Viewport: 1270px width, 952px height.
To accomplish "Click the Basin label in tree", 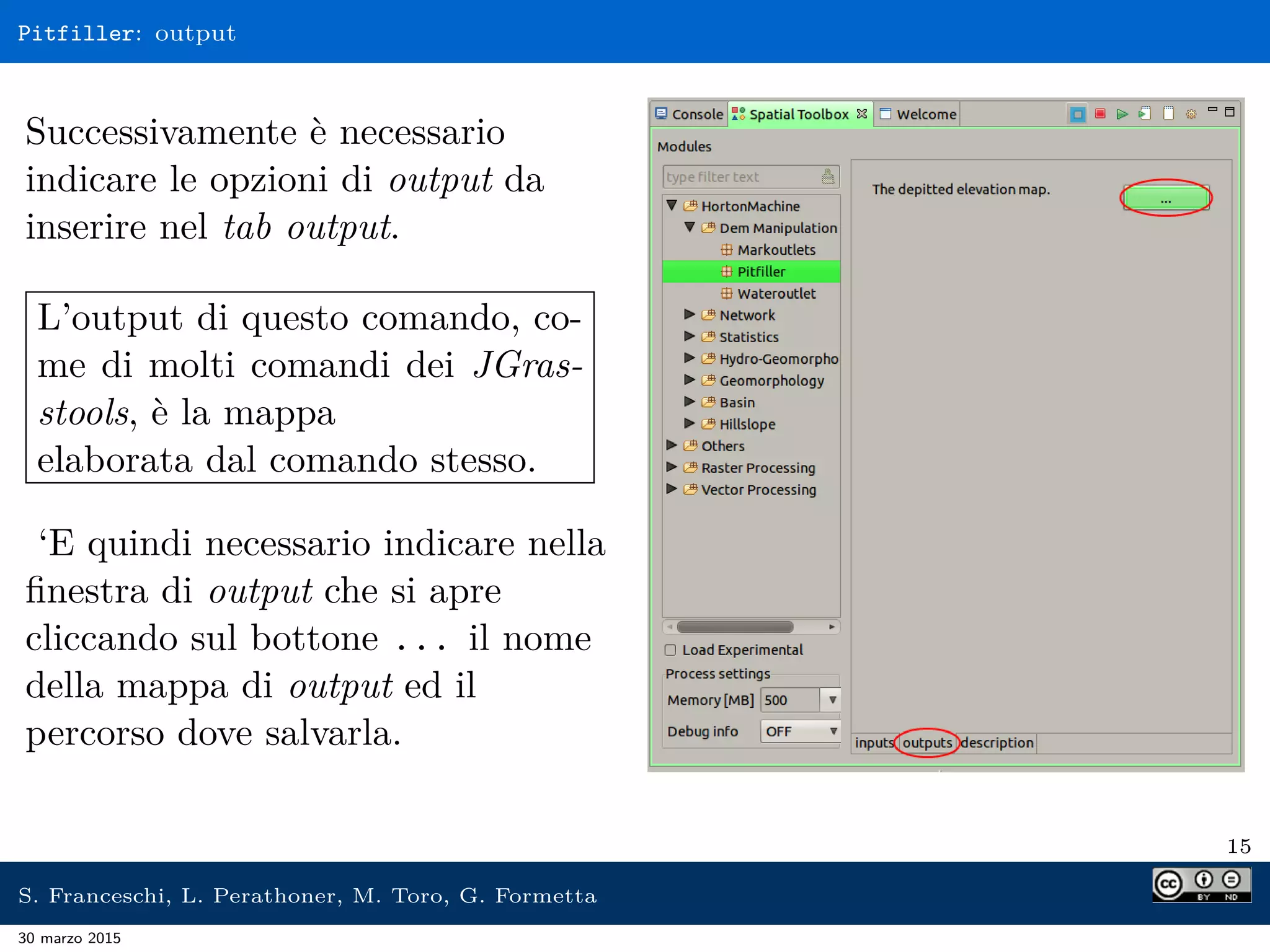I will pos(737,403).
